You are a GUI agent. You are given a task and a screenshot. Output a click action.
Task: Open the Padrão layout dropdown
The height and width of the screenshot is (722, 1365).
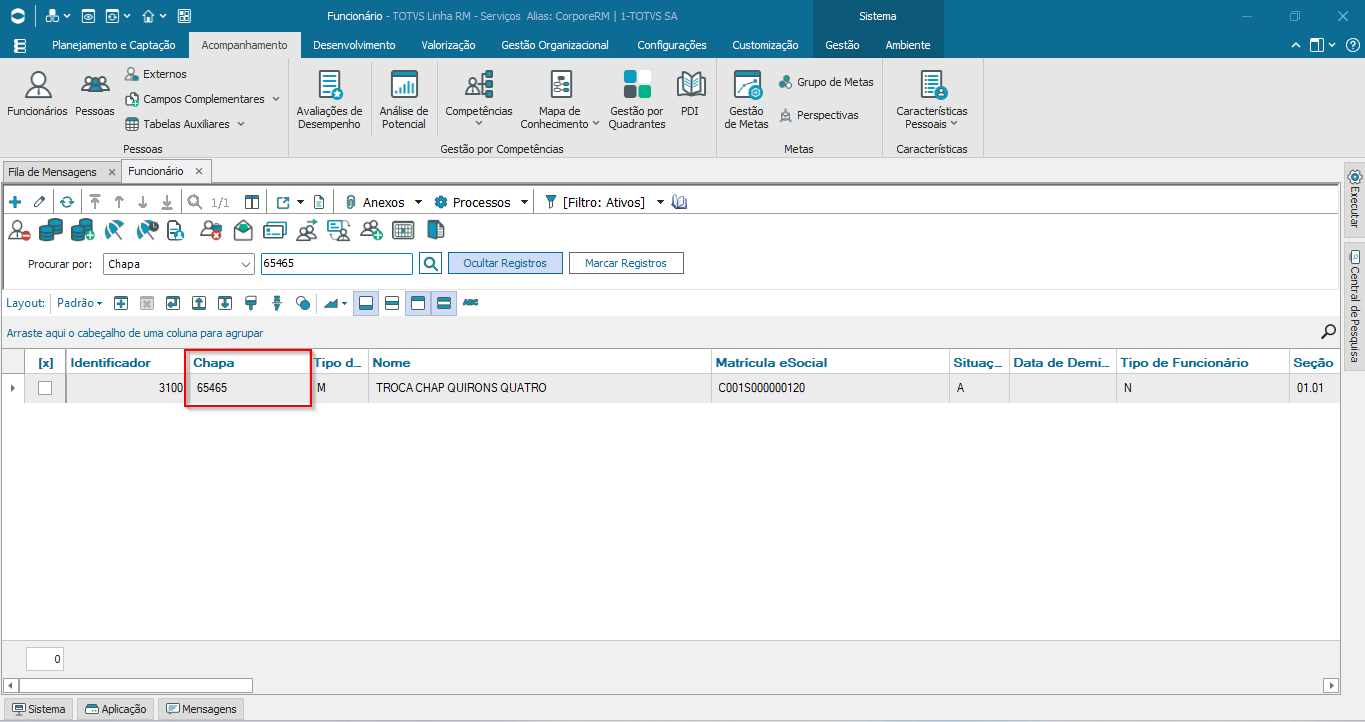pyautogui.click(x=80, y=303)
